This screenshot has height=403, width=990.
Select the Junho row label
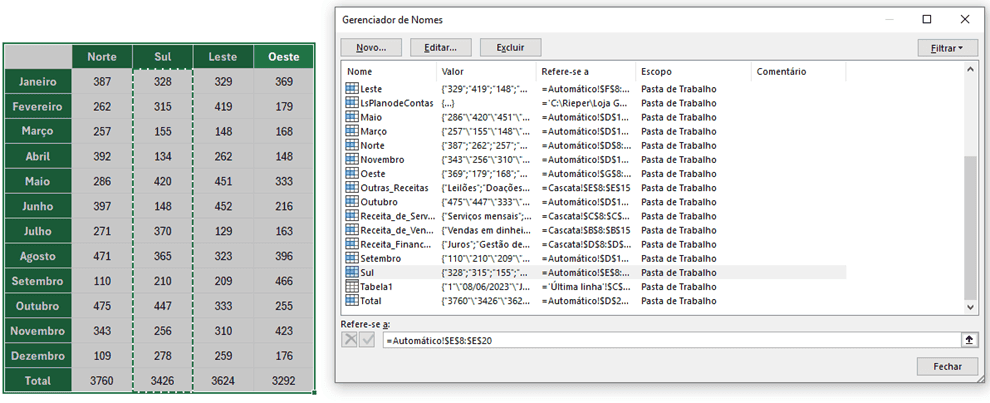(38, 207)
